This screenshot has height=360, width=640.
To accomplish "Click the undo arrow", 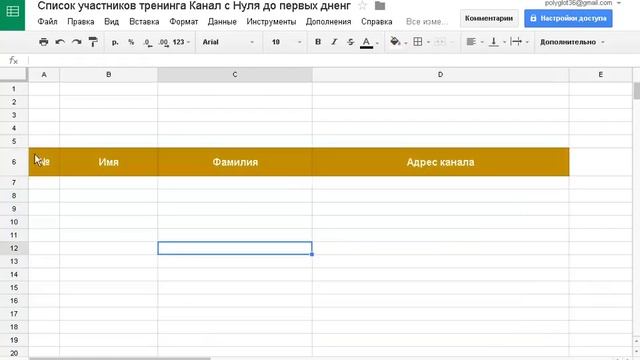I will [60, 42].
